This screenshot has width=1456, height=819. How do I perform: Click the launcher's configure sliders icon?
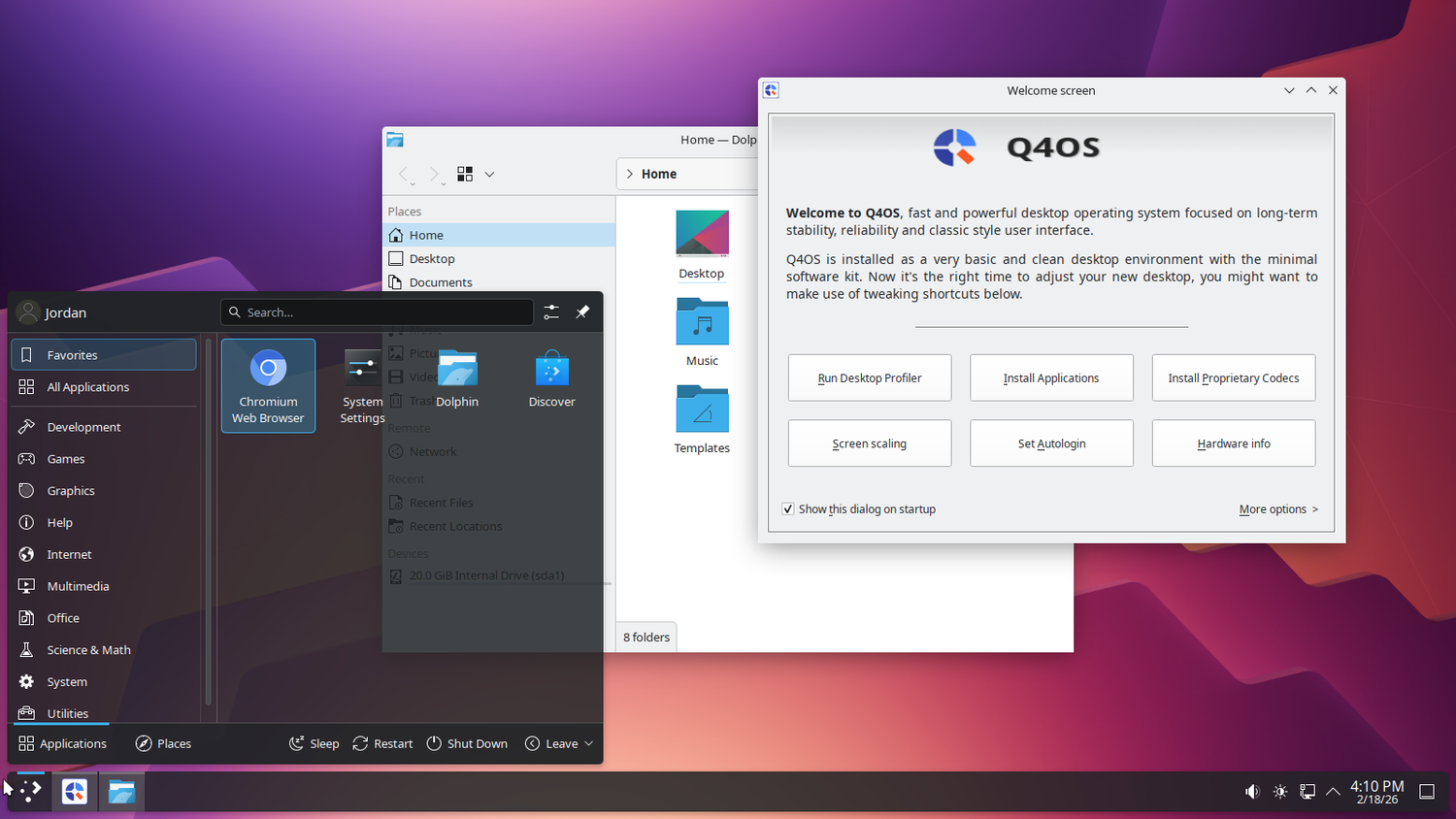tap(551, 312)
